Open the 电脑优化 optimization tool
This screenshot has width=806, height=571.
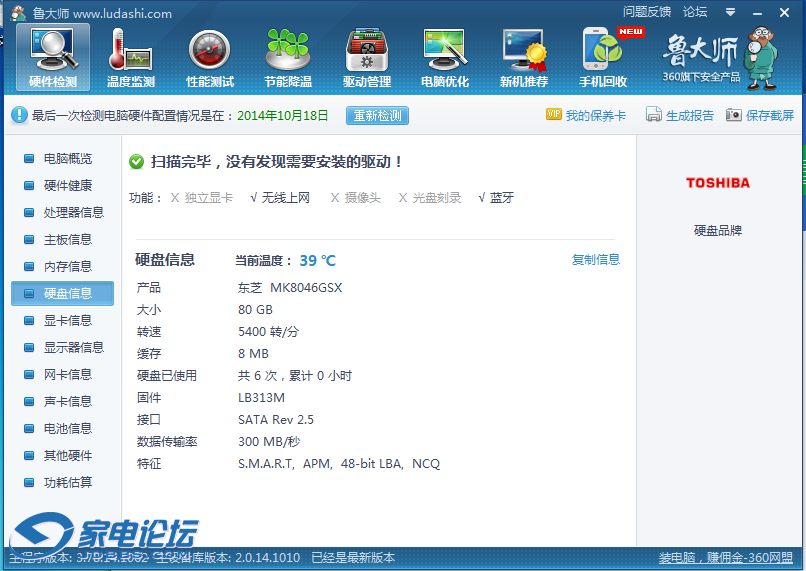point(445,58)
